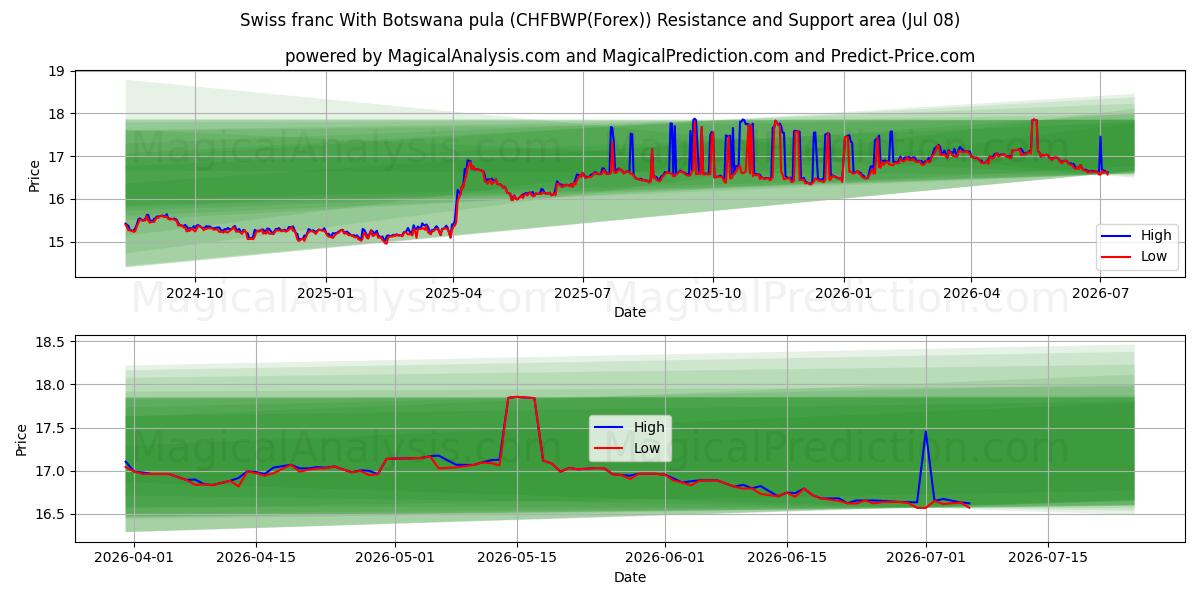1200x600 pixels.
Task: Click the '16.5' price tick on bottom chart
Action: [50, 514]
